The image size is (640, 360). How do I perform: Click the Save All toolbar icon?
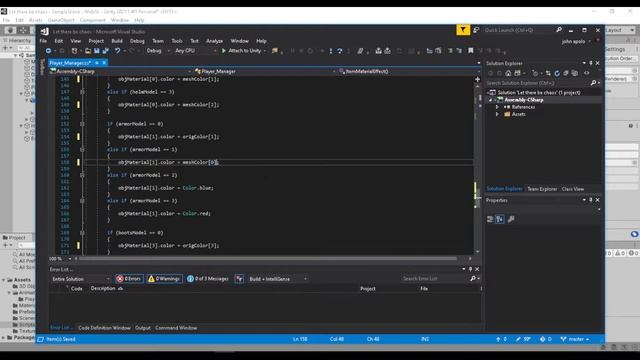[x=106, y=51]
